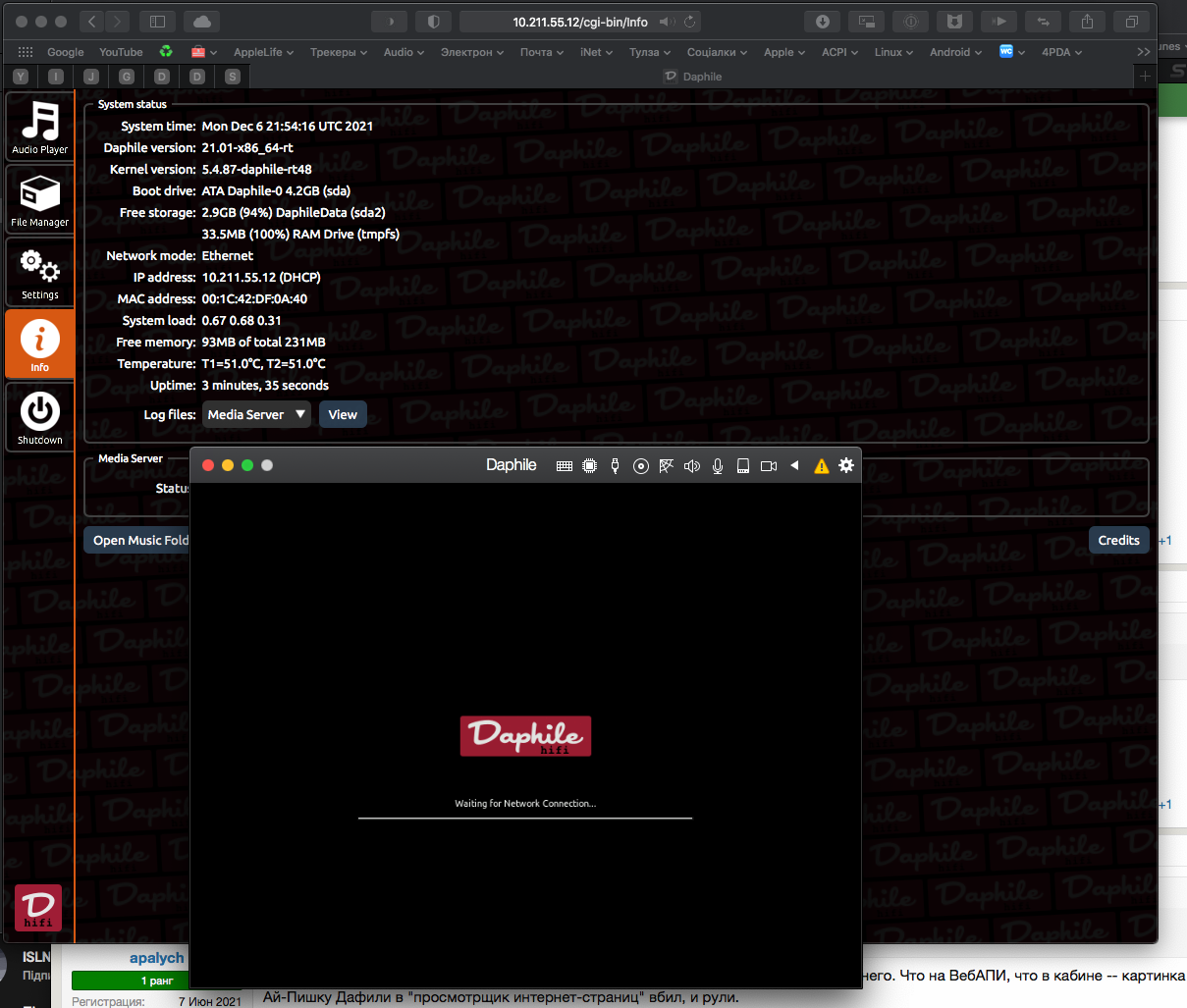This screenshot has height=1008, width=1187.
Task: Click the apalych username link
Action: (x=156, y=957)
